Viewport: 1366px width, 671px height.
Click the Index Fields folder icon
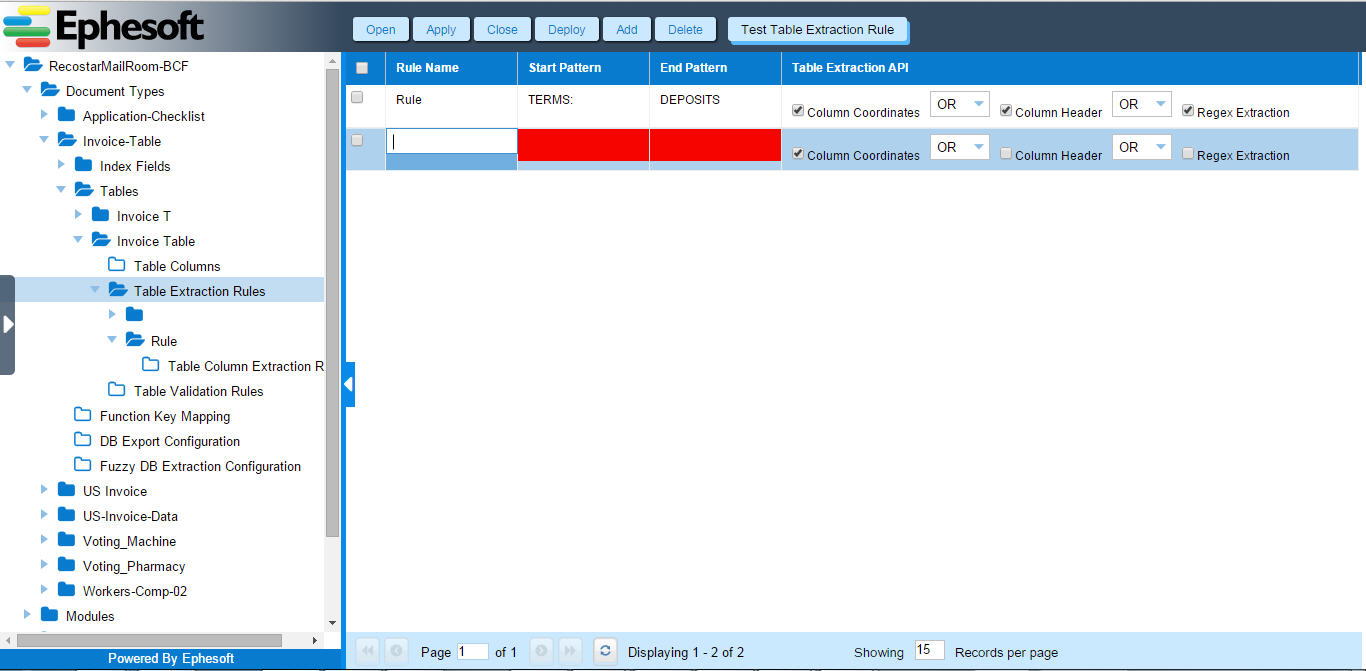click(x=84, y=165)
